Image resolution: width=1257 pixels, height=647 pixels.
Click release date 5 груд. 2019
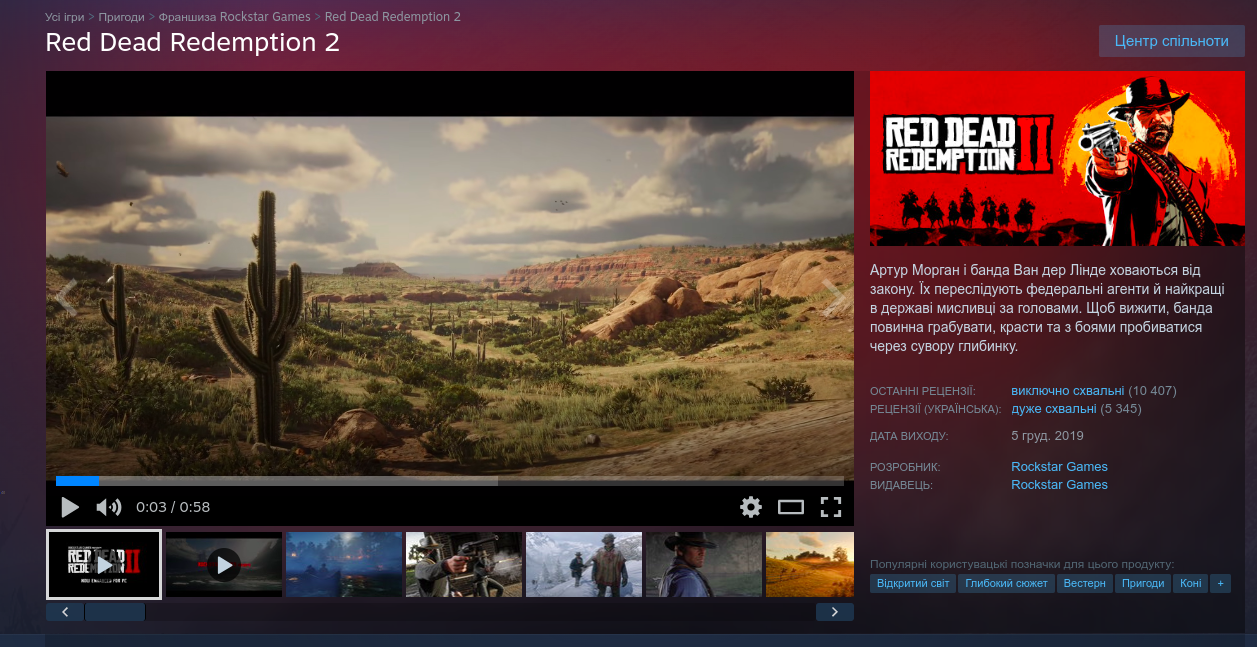coord(1047,436)
